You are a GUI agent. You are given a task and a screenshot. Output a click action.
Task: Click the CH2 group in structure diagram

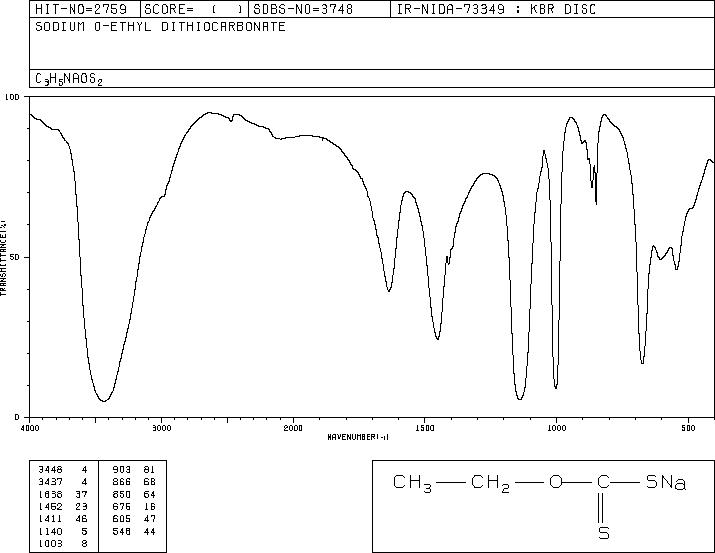point(490,483)
